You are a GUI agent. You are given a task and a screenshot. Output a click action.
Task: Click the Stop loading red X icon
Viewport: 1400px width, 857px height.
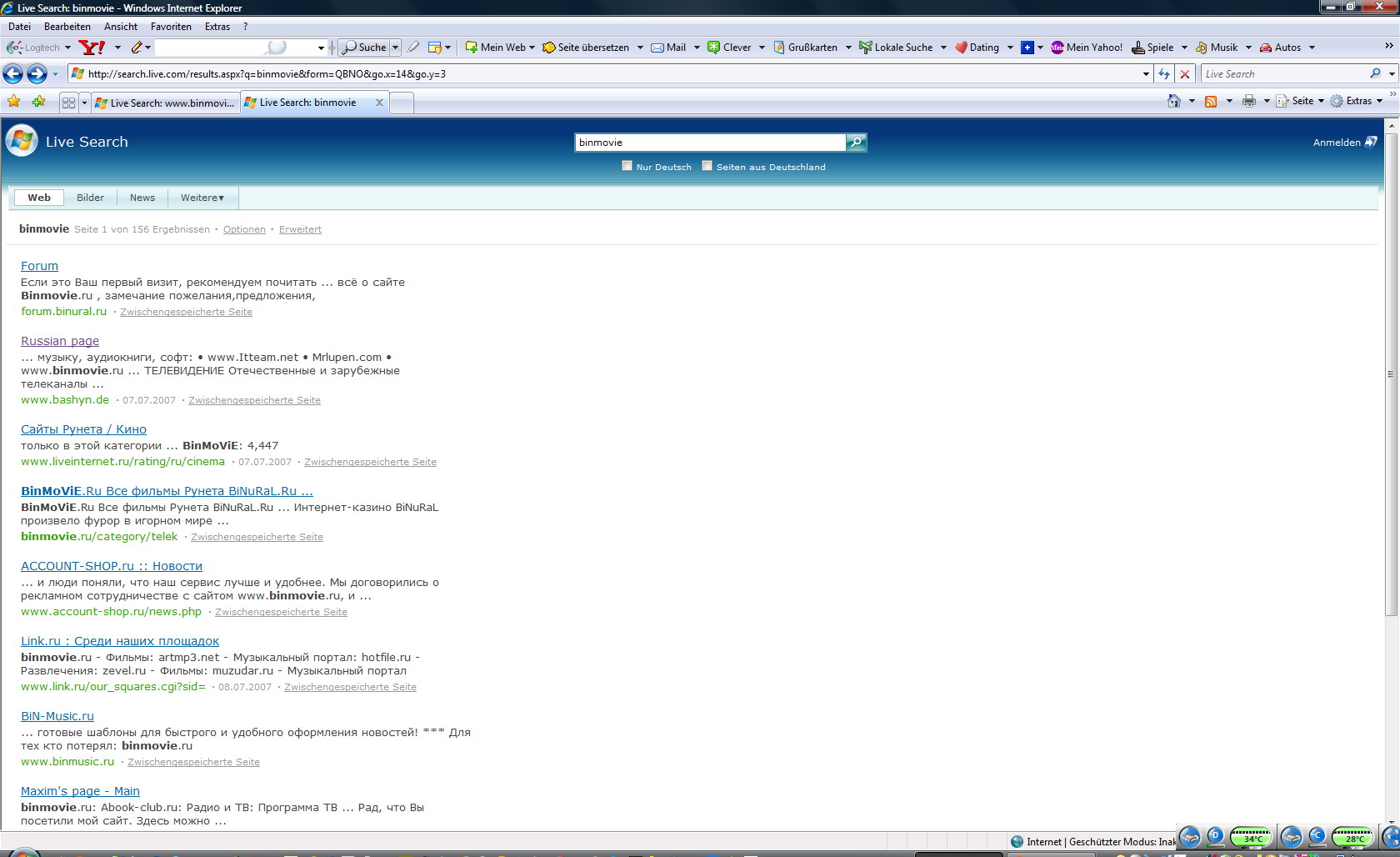coord(1185,74)
